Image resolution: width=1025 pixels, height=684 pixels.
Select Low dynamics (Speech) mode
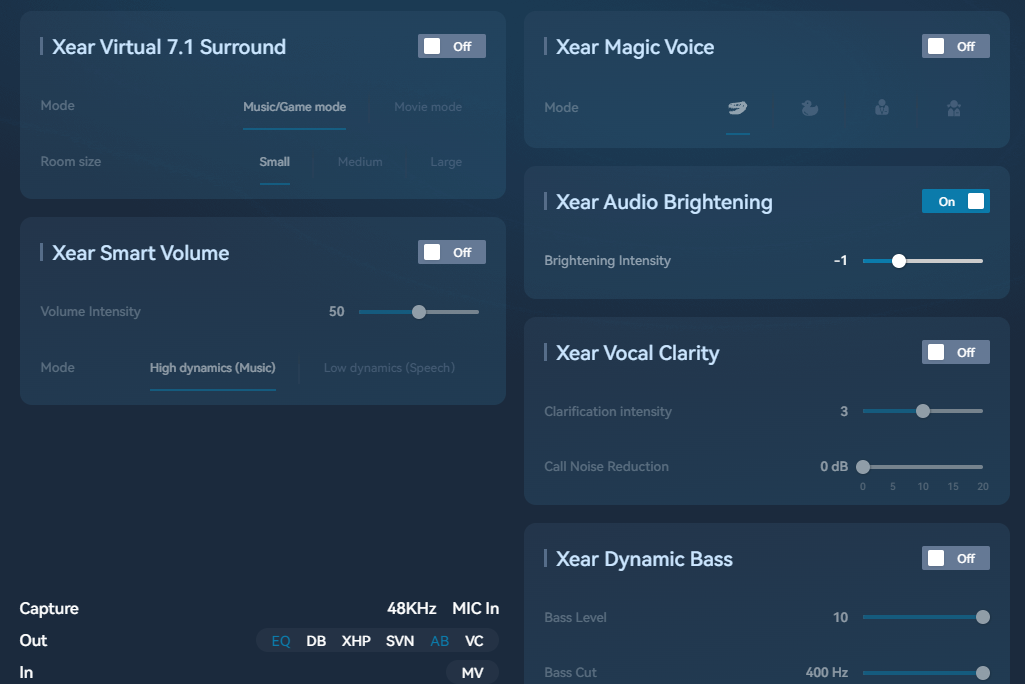pos(389,368)
